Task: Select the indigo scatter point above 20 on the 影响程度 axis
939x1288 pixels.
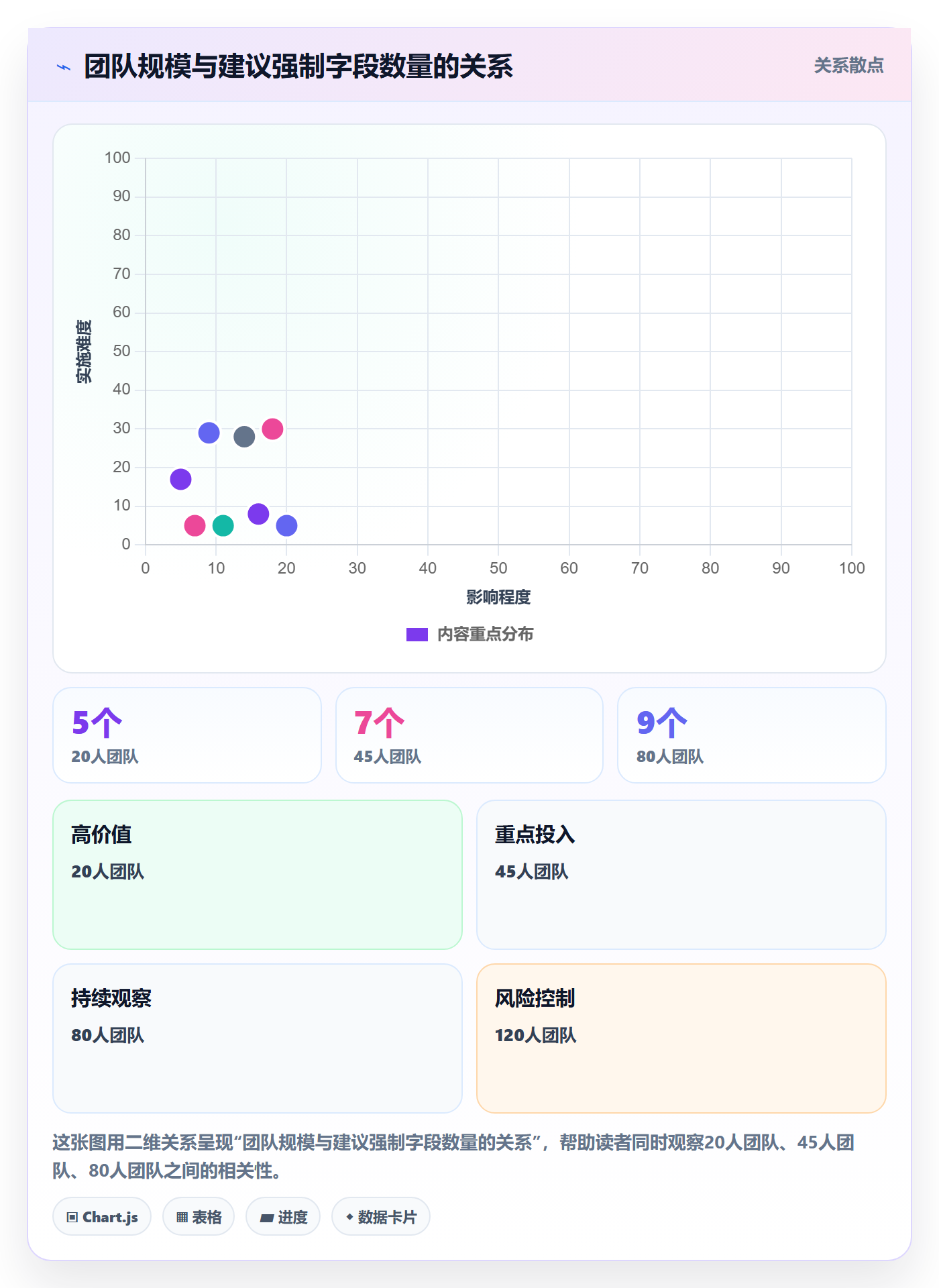Action: [286, 525]
